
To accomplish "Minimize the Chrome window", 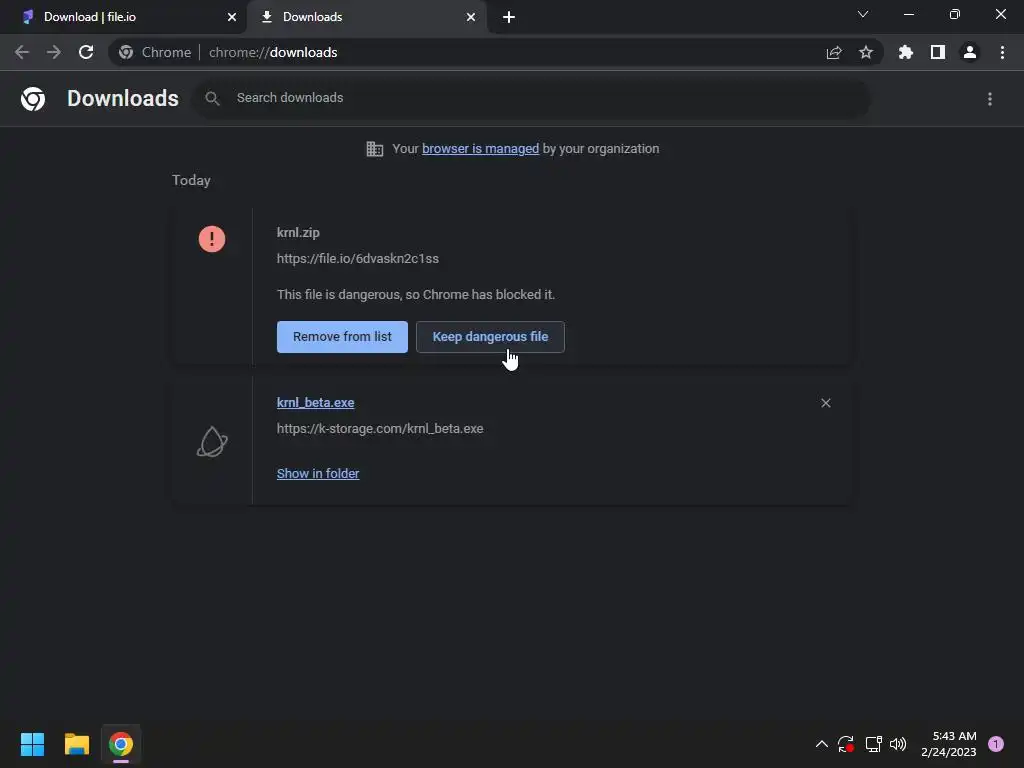I will [x=909, y=14].
